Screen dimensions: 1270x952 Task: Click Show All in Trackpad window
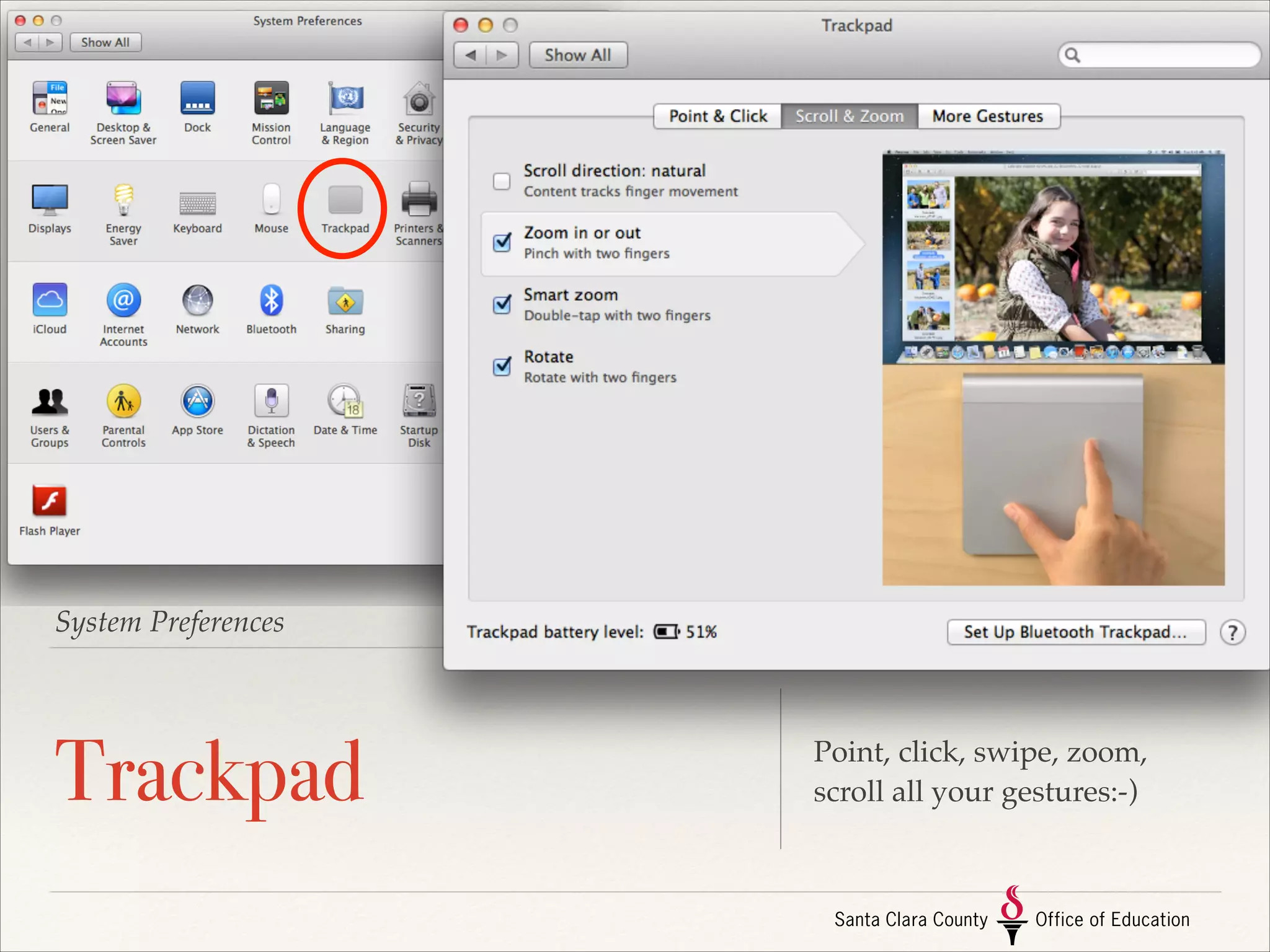[x=578, y=55]
